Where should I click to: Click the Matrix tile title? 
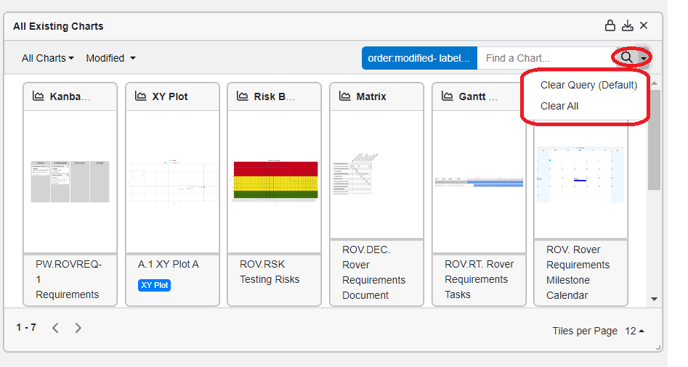[x=371, y=97]
